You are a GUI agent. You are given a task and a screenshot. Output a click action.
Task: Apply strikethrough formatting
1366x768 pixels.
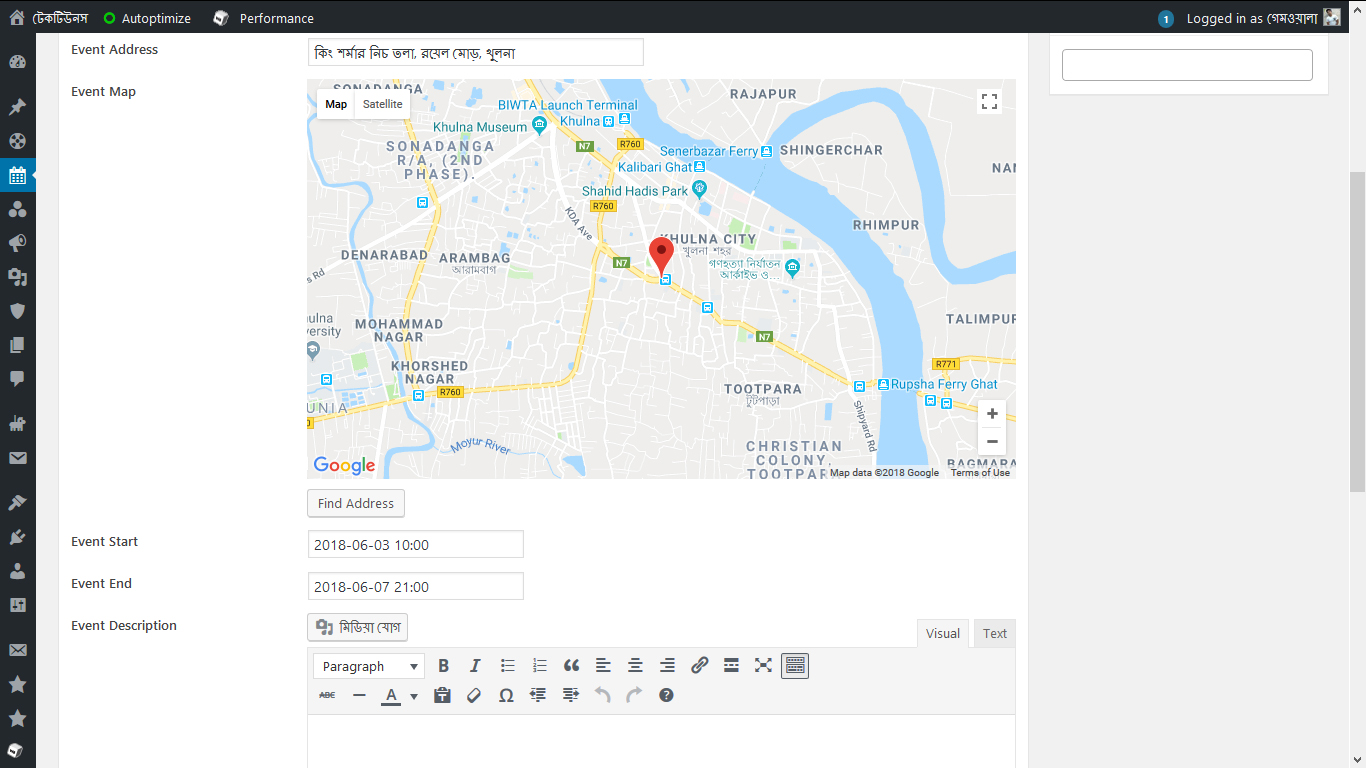pos(327,695)
